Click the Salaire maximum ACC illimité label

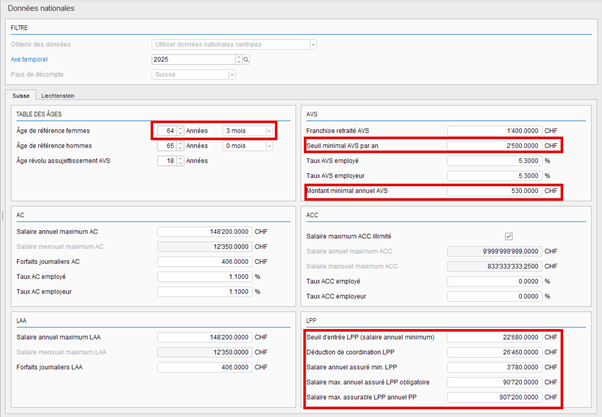pyautogui.click(x=349, y=237)
